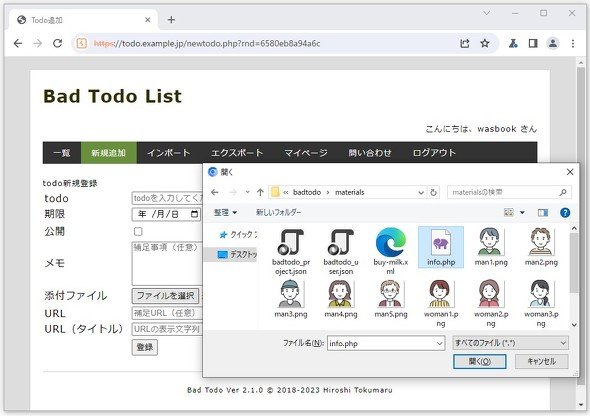Open the インポート menu tab

tap(169, 153)
